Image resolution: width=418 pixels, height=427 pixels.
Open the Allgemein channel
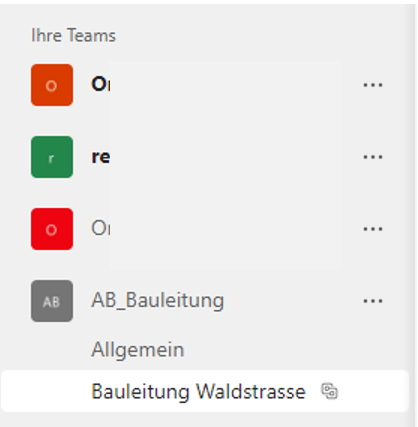tap(138, 350)
